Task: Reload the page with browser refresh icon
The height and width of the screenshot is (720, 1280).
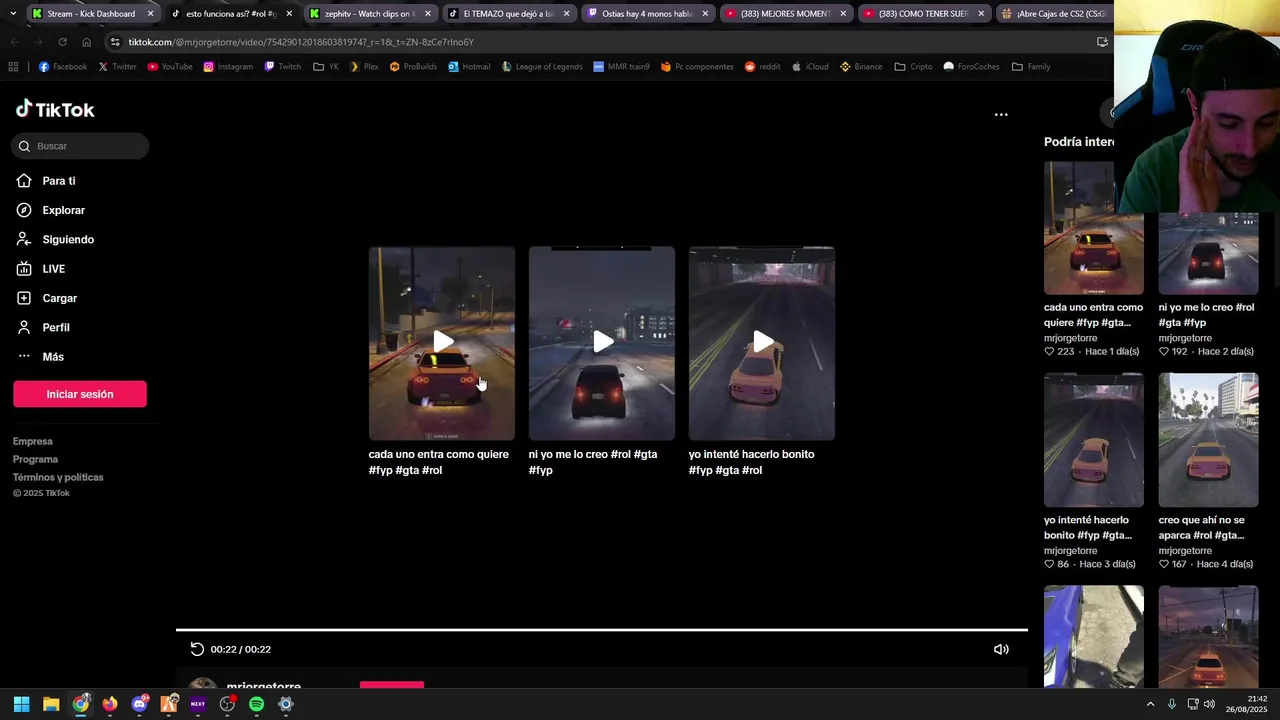Action: click(x=62, y=42)
